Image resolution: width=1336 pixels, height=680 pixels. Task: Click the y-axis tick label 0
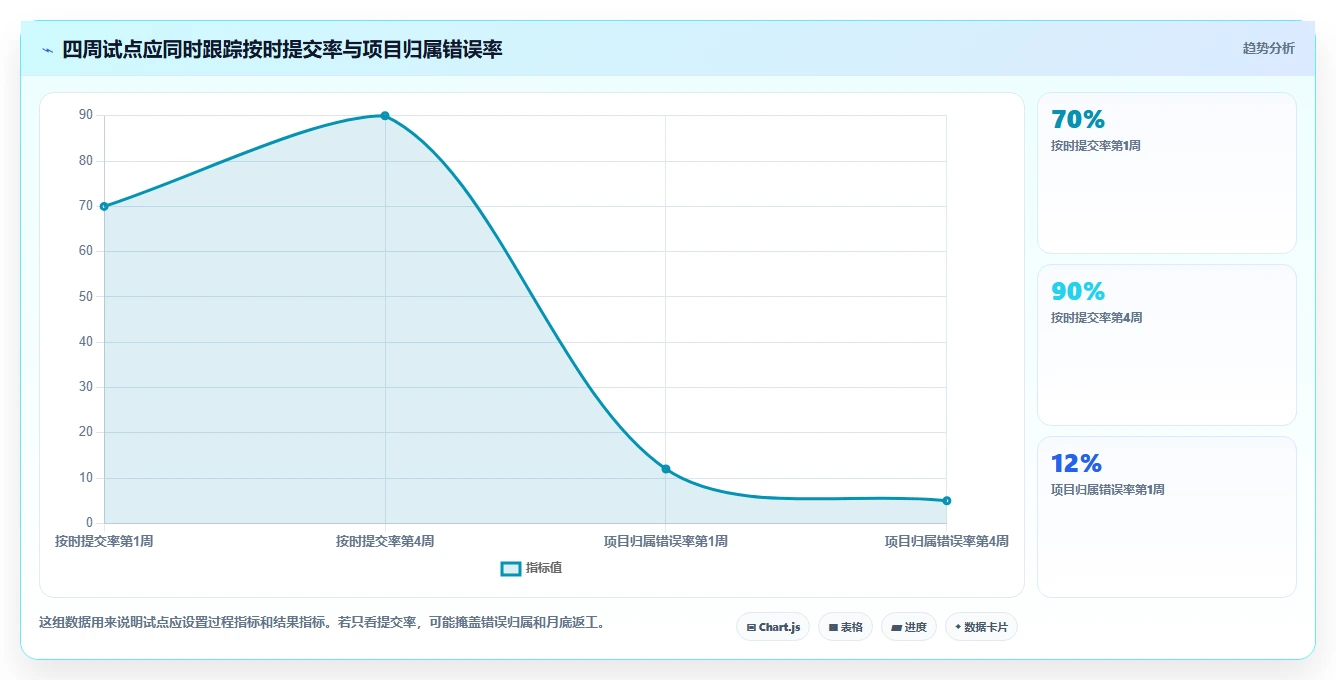click(x=89, y=523)
